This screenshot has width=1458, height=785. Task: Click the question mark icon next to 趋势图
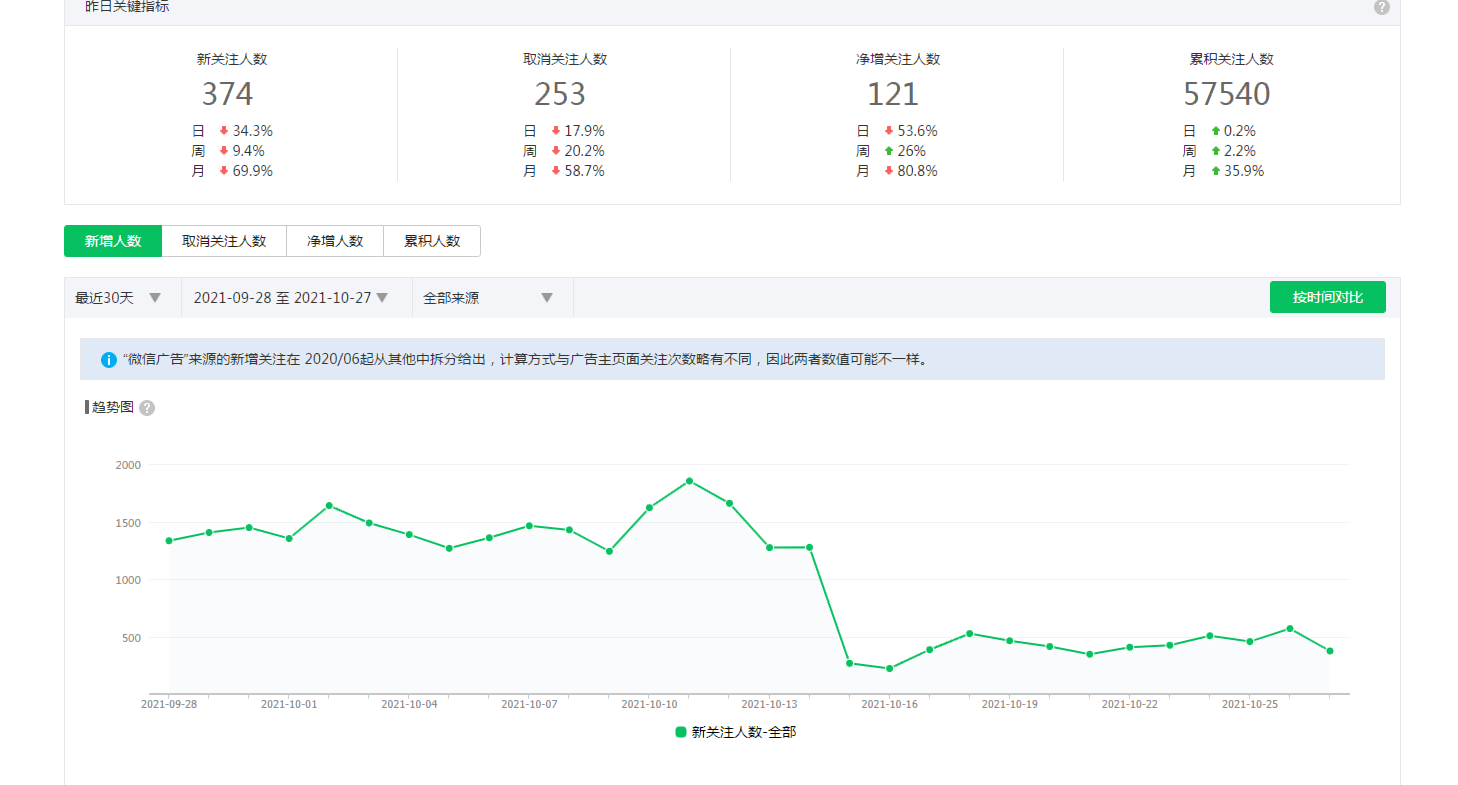coord(147,408)
